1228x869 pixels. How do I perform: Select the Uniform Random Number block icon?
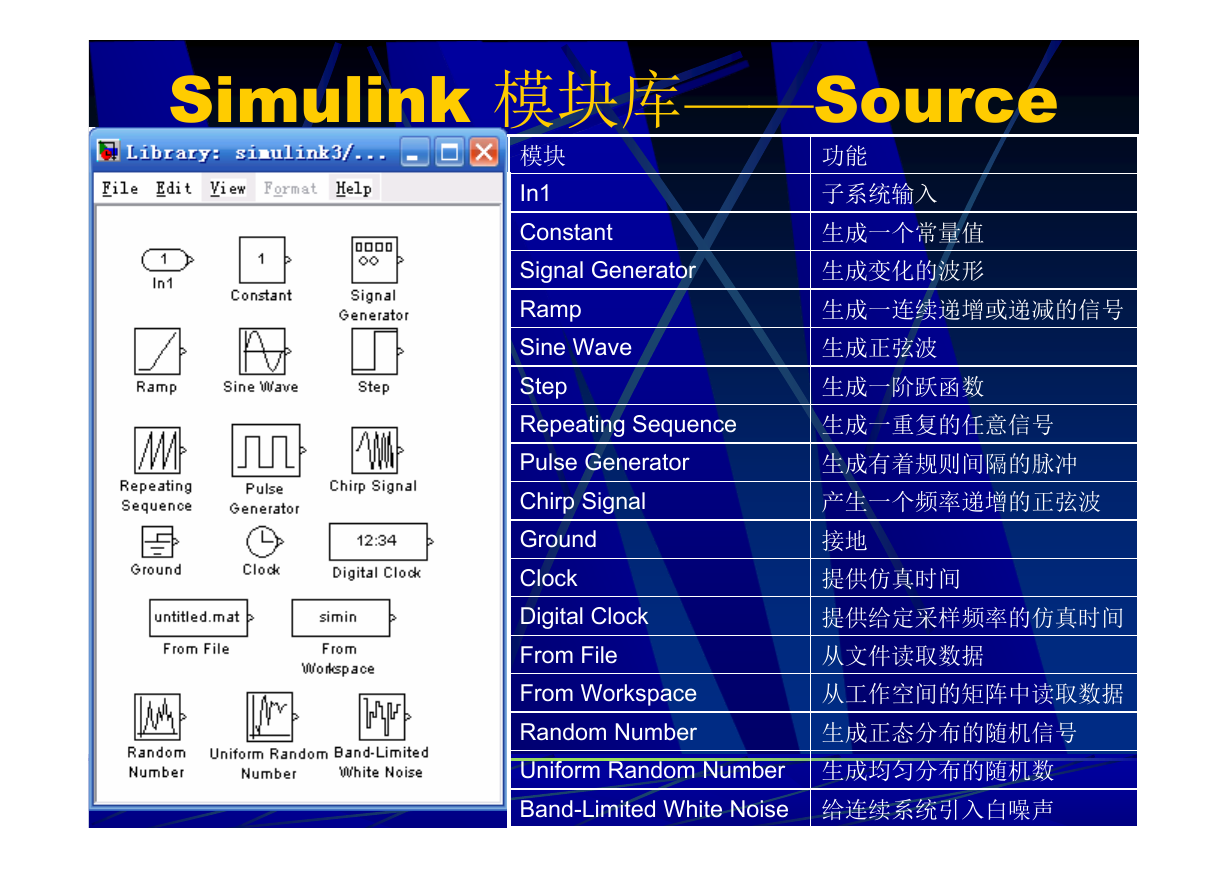tap(272, 717)
